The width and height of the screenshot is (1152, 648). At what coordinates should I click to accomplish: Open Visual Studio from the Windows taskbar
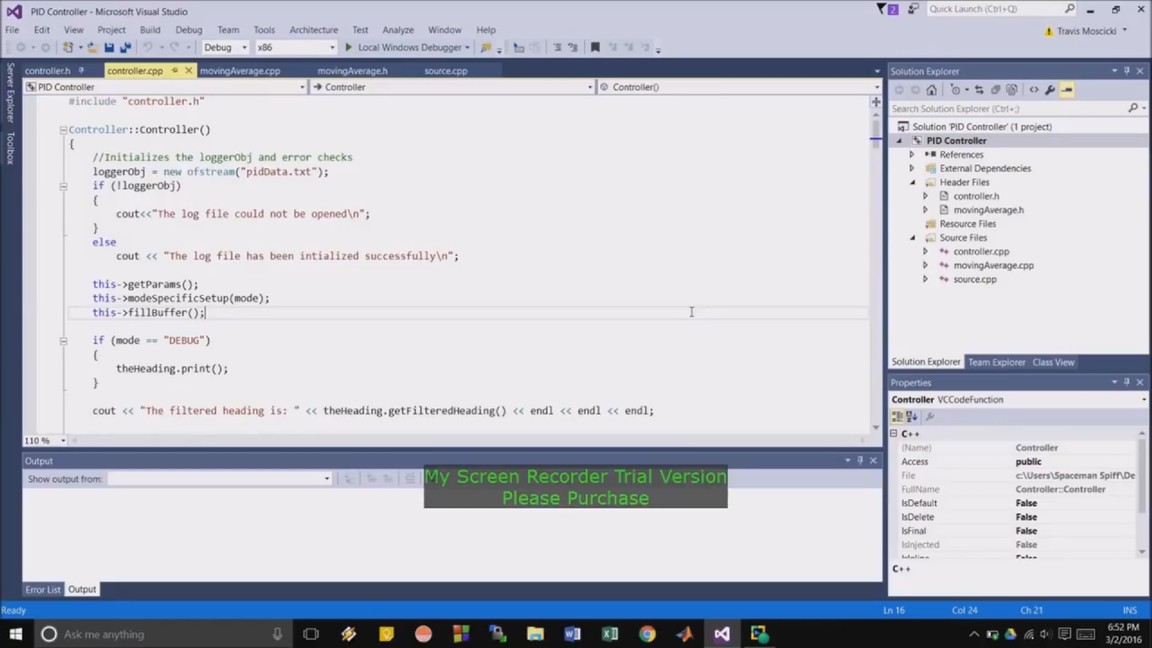point(722,634)
